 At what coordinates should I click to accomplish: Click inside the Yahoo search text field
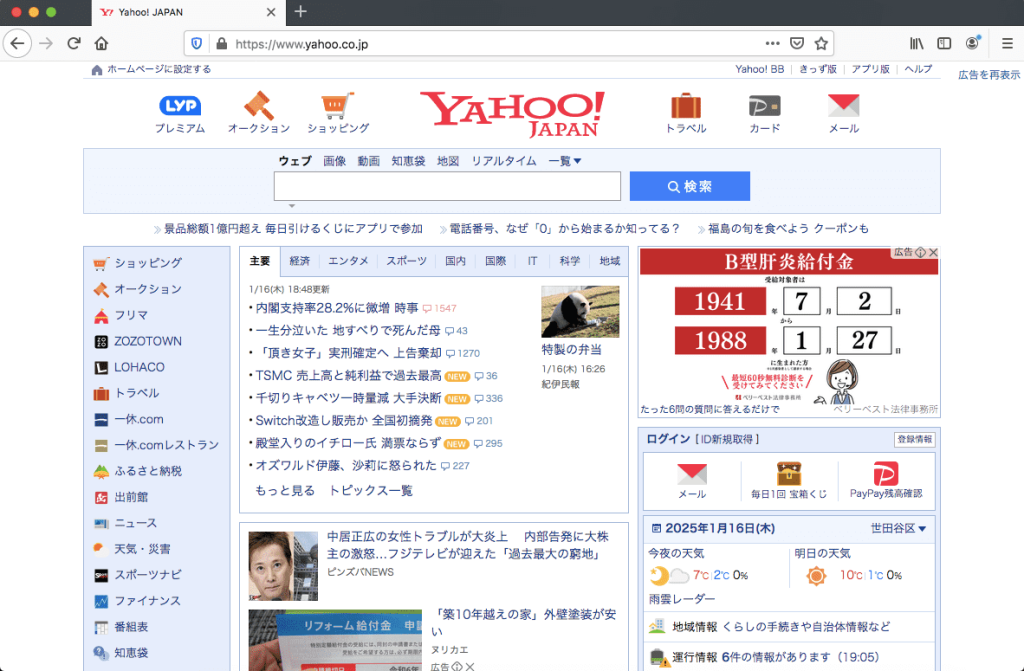tap(447, 186)
